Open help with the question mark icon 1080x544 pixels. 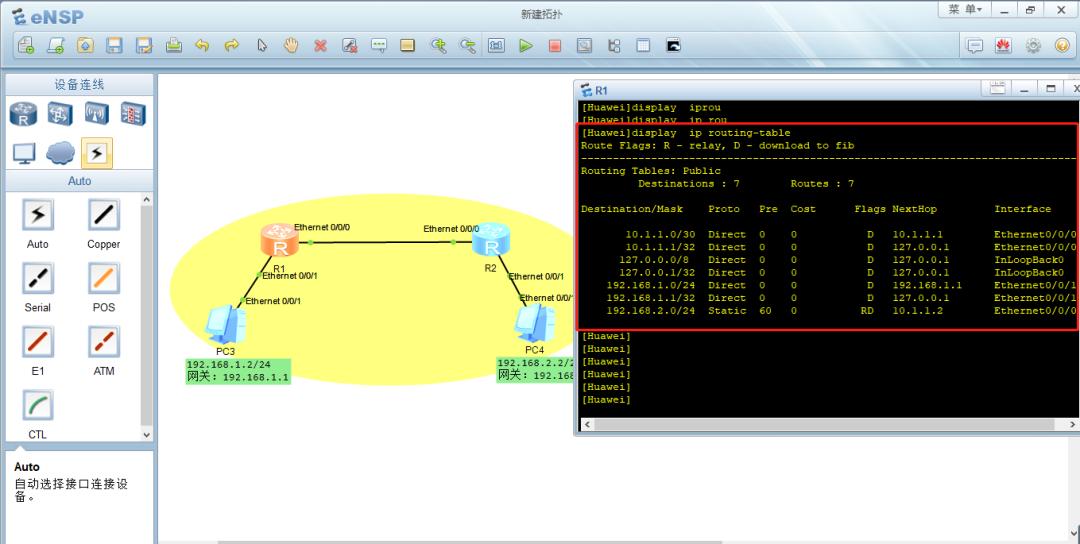(x=1062, y=46)
